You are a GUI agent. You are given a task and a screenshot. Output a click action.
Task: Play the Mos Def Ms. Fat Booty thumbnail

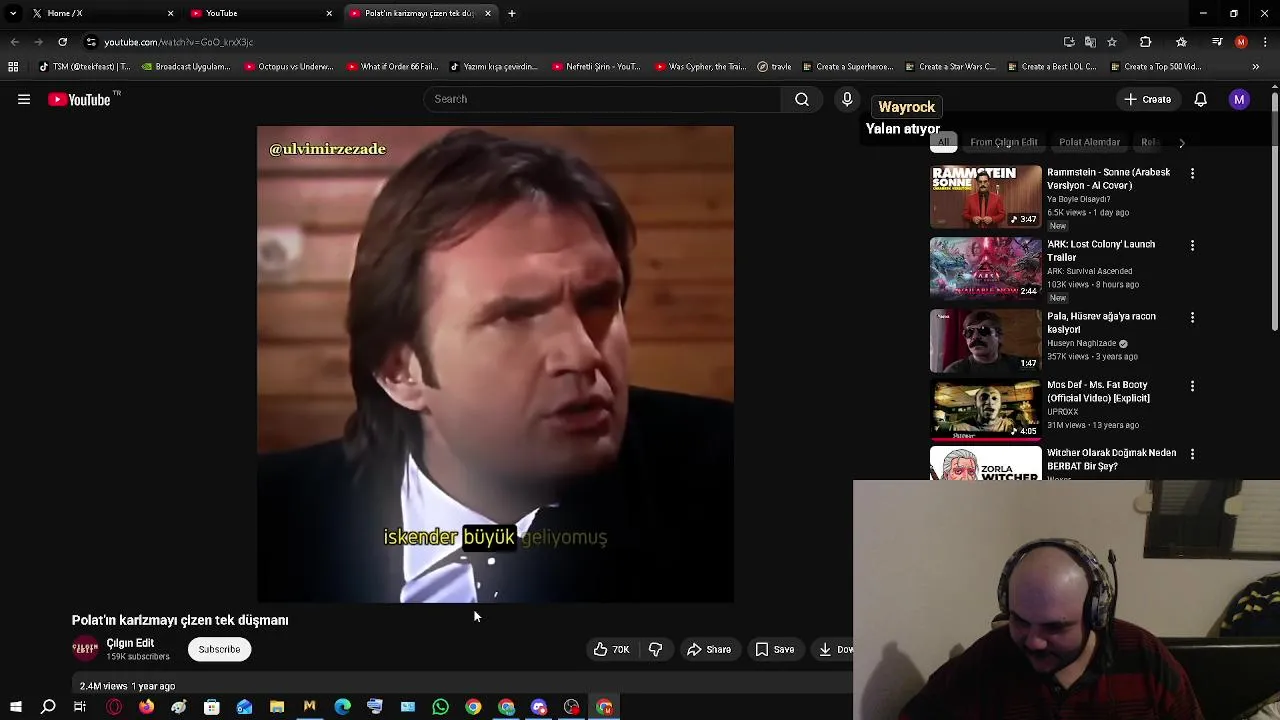click(x=986, y=409)
